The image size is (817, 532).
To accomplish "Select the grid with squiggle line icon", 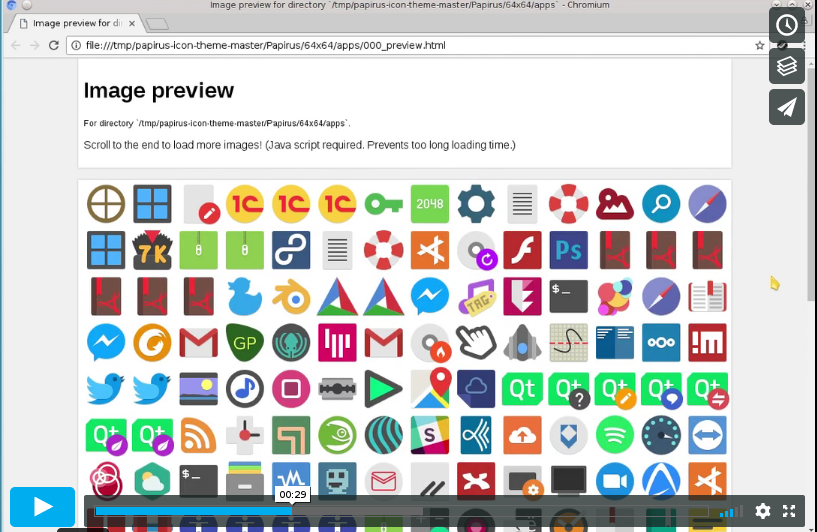I will click(x=568, y=343).
